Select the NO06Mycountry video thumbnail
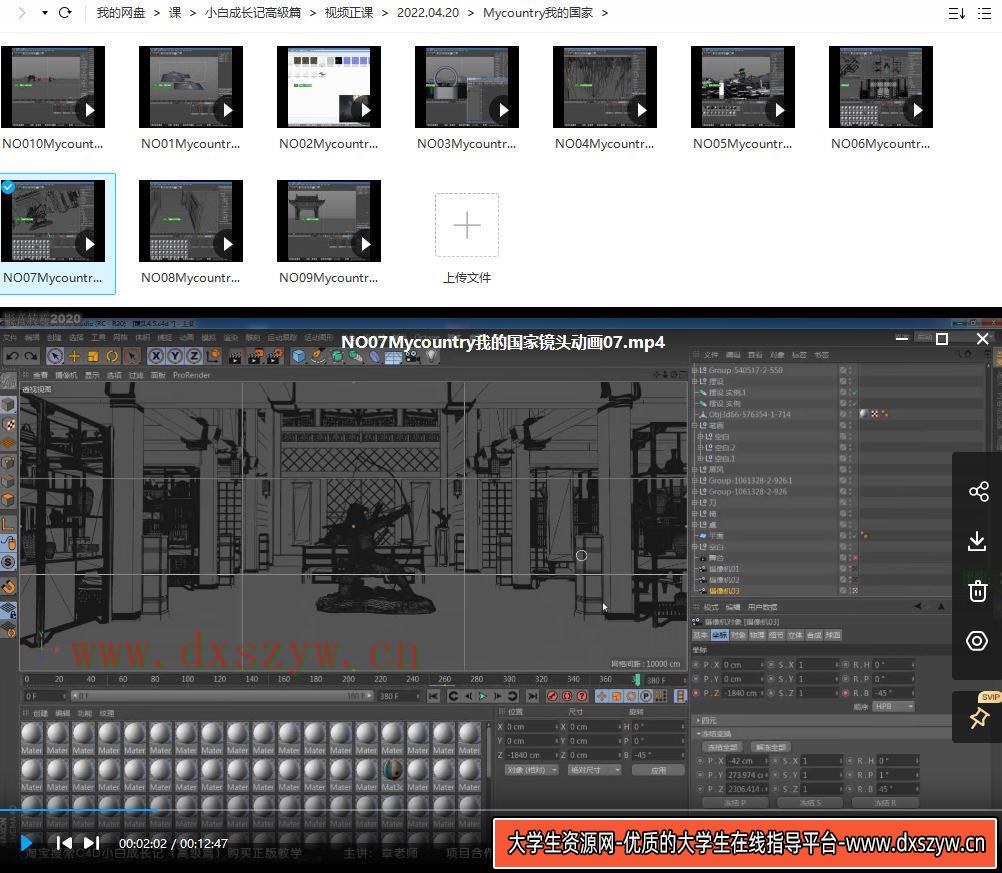 [x=881, y=87]
